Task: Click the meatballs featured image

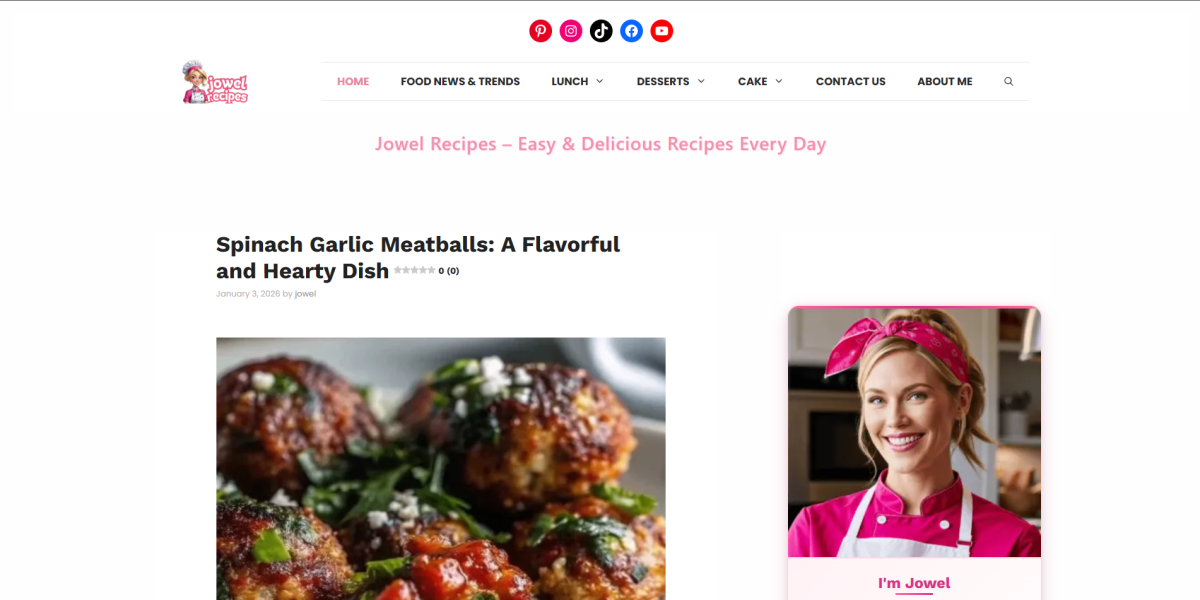Action: pos(441,468)
